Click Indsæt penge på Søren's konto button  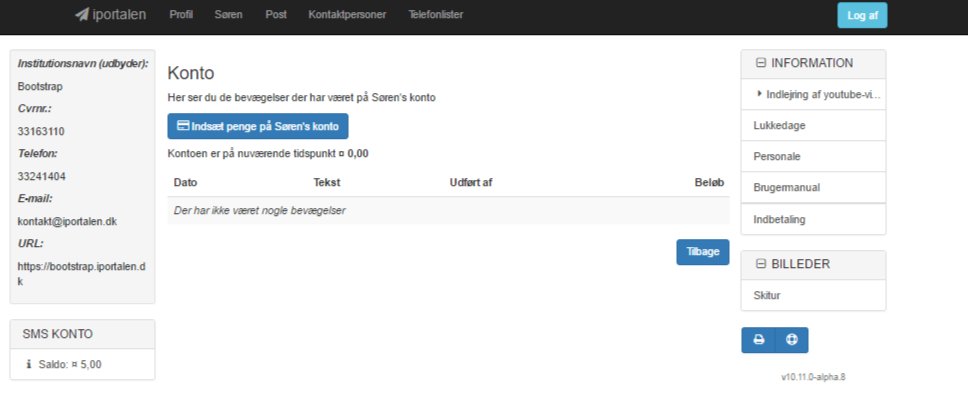click(x=258, y=126)
